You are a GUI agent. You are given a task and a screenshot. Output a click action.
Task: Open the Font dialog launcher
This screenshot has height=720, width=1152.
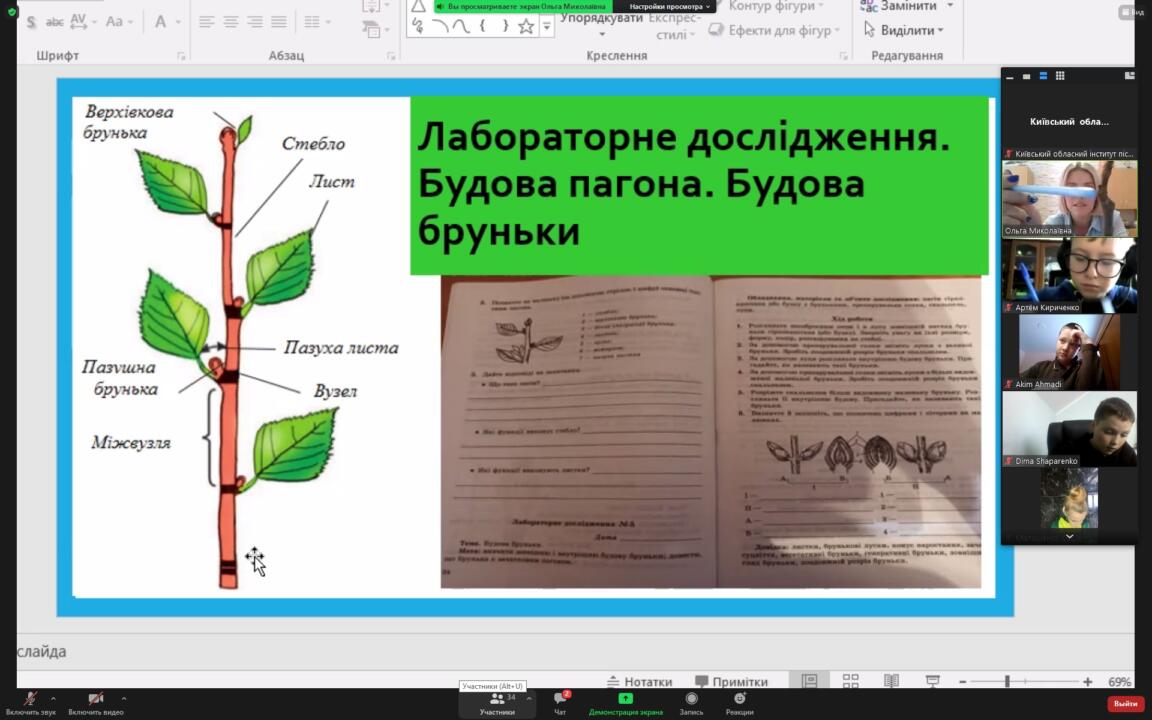coord(181,56)
